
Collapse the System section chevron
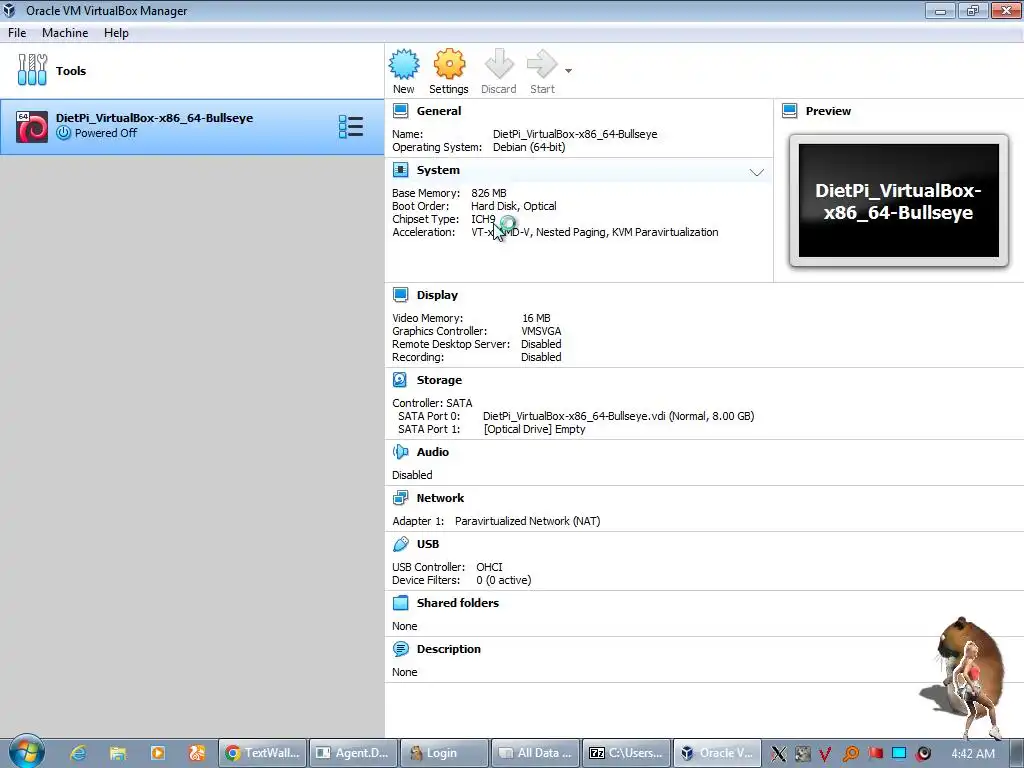click(756, 172)
